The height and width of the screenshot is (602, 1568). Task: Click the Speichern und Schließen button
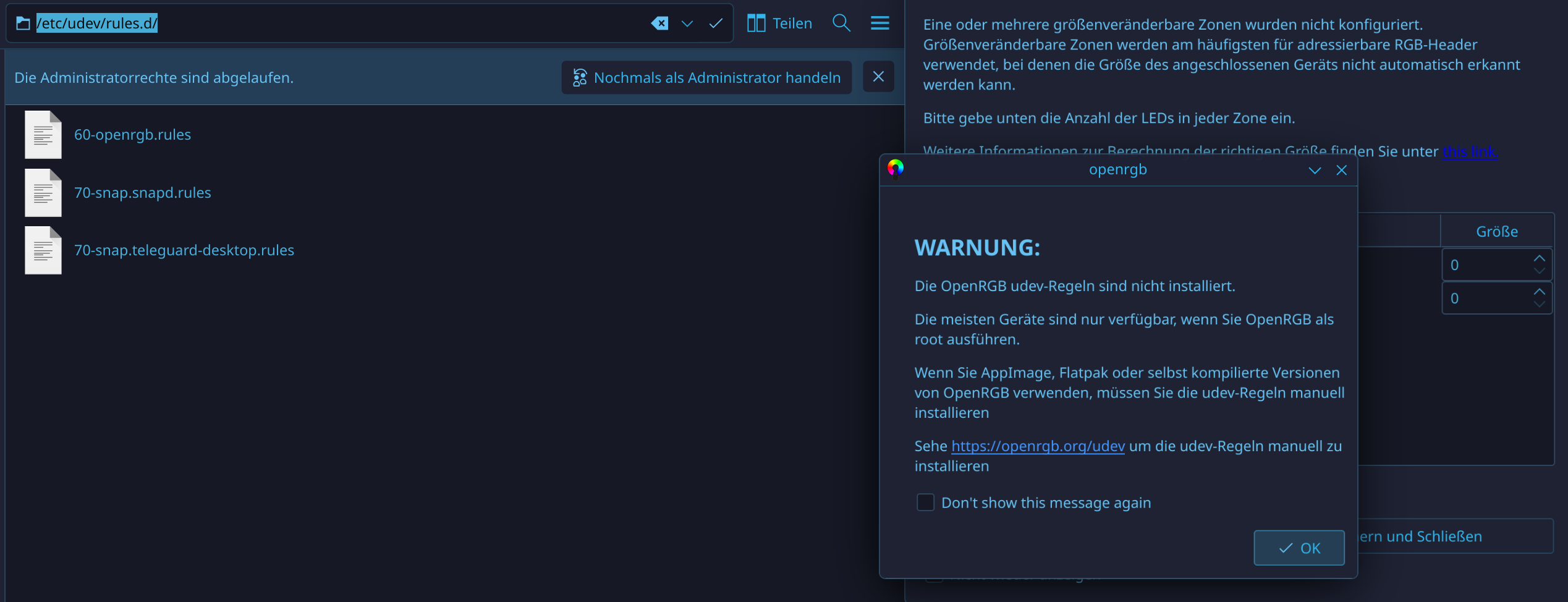pyautogui.click(x=1455, y=536)
